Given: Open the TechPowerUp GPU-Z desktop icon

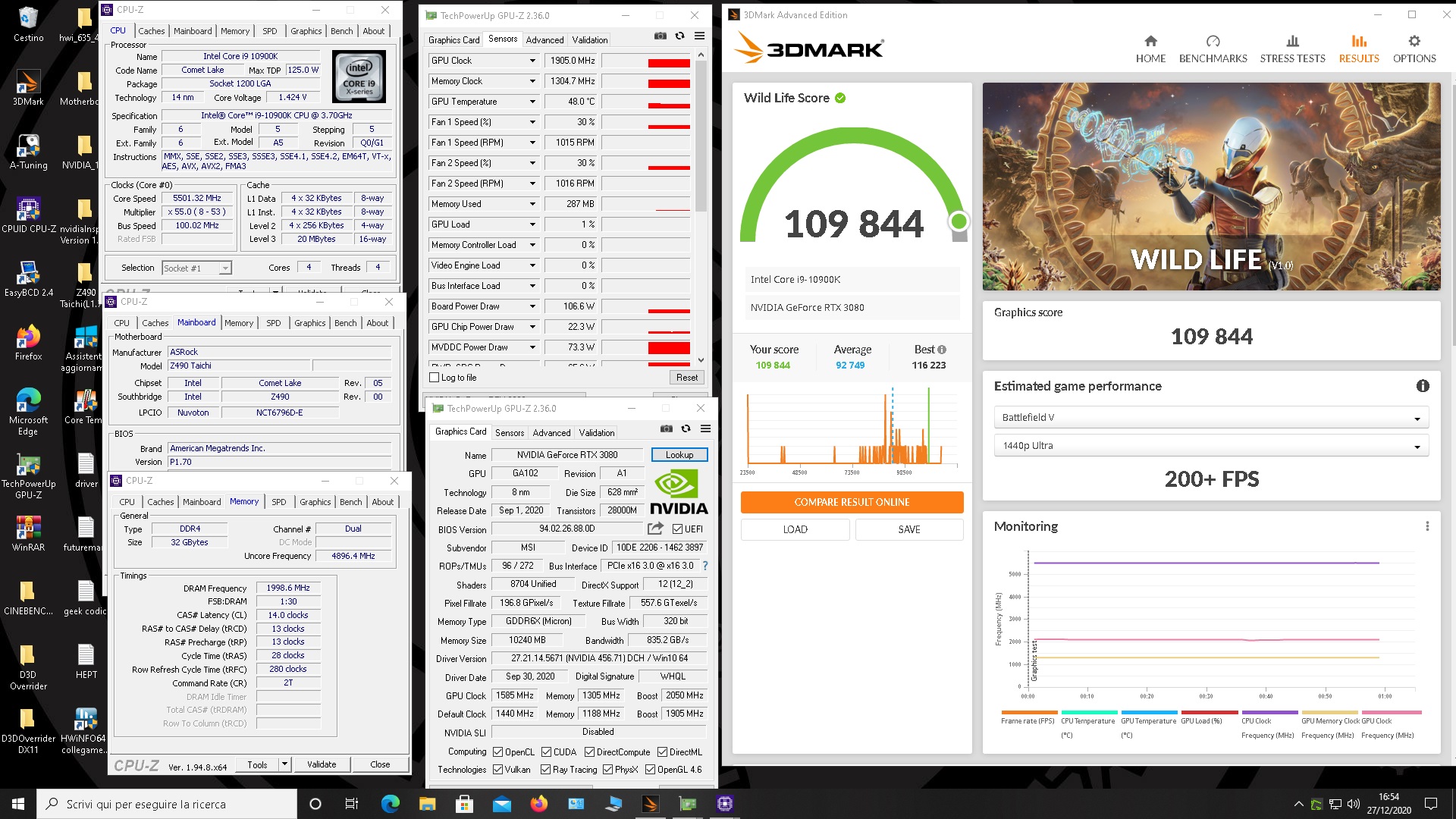Looking at the screenshot, I should (28, 477).
